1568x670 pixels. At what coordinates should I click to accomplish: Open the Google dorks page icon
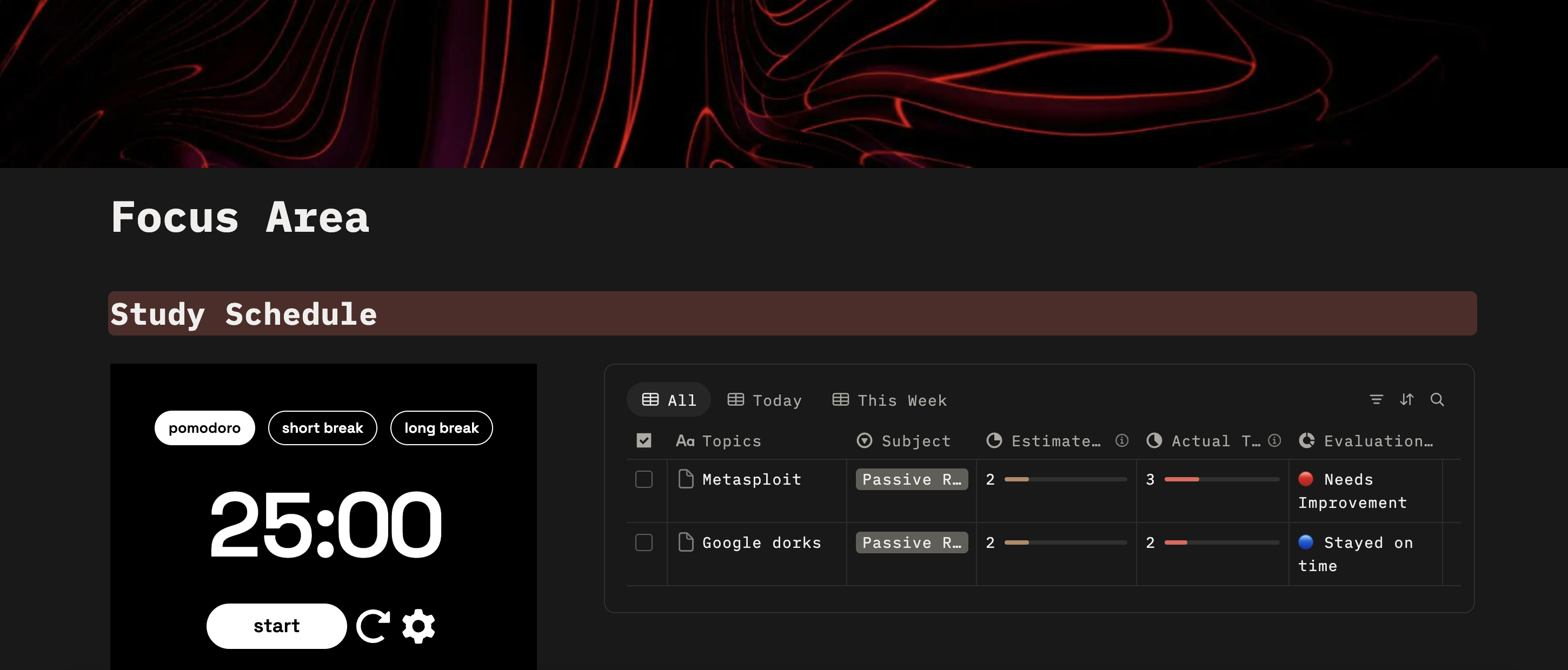pyautogui.click(x=686, y=541)
